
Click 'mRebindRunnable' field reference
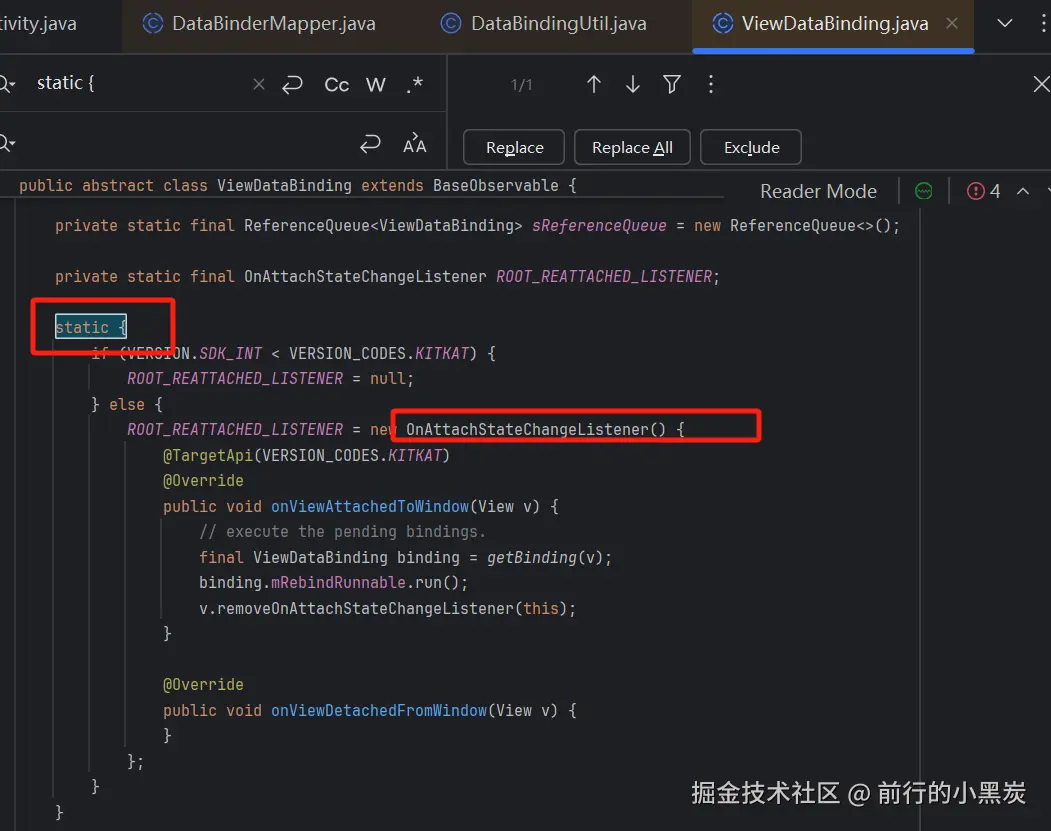[x=338, y=582]
